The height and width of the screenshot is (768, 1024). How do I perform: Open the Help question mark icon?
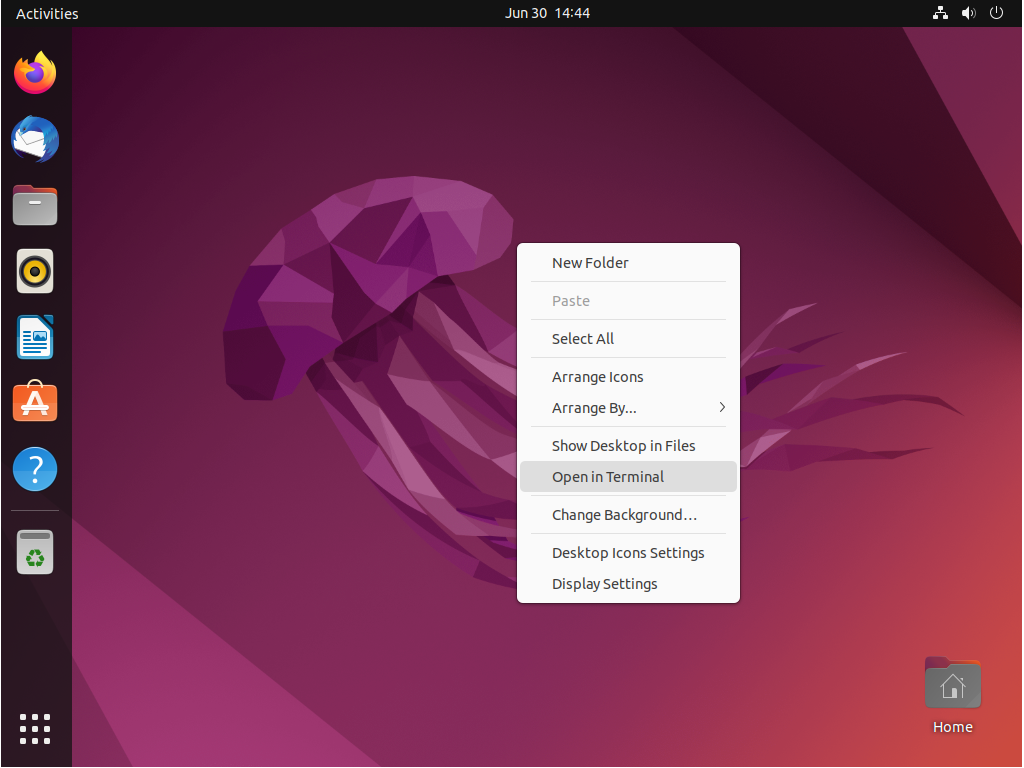click(x=35, y=469)
